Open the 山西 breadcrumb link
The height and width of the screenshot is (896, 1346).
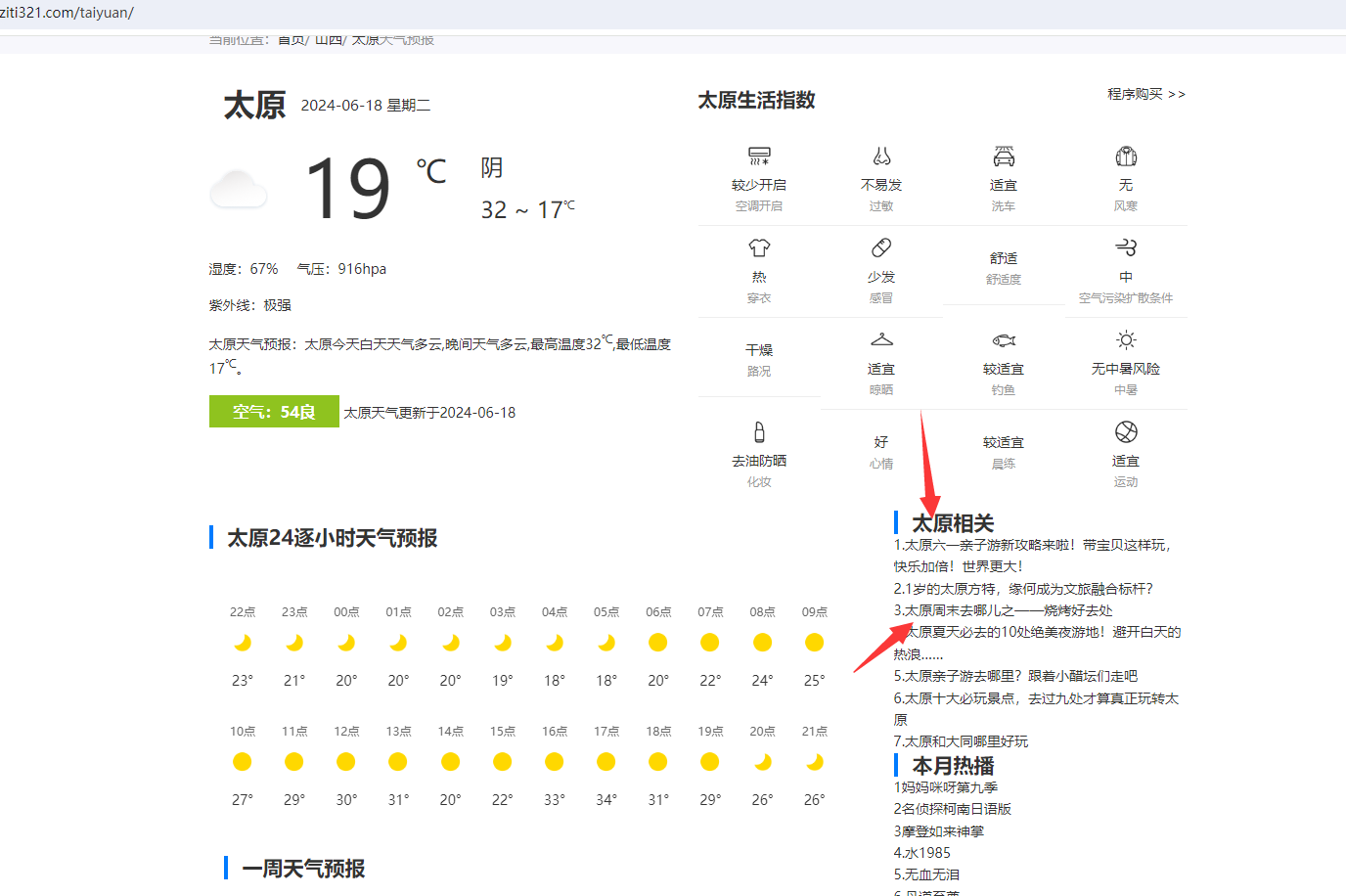[329, 40]
